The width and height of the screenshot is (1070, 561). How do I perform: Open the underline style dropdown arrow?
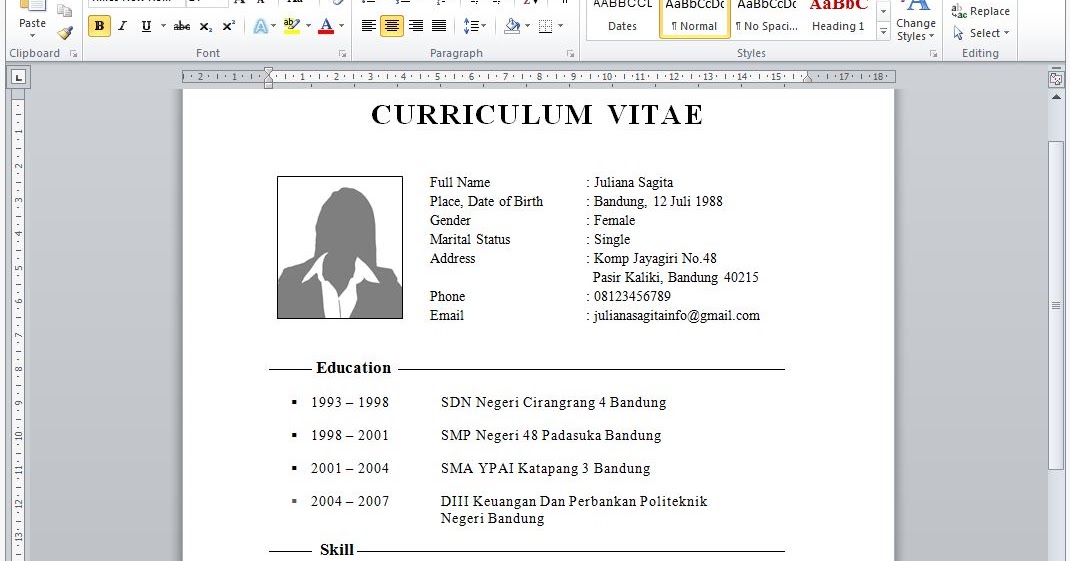coord(163,26)
